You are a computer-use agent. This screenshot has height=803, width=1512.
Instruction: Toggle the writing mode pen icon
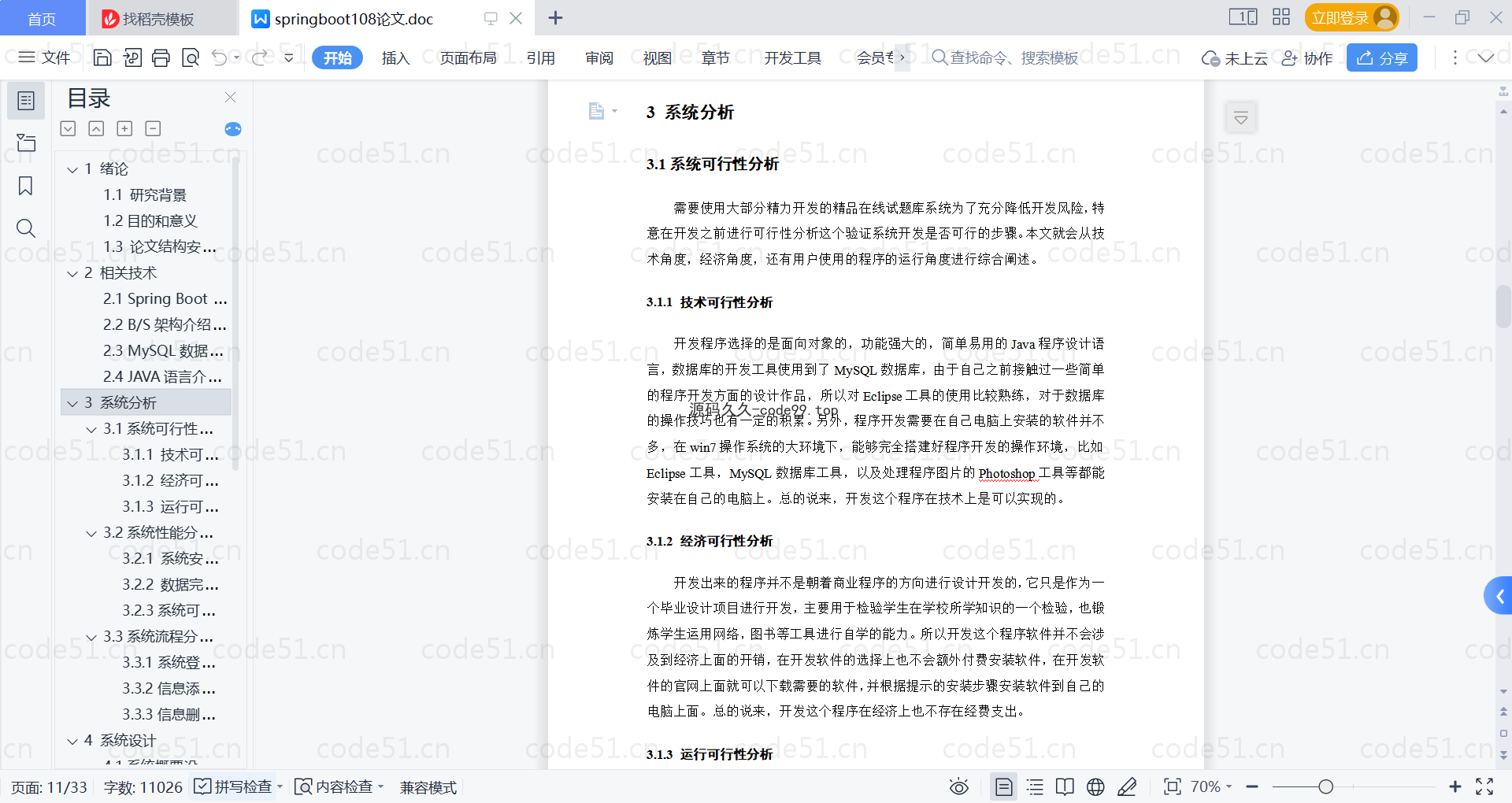coord(1127,786)
